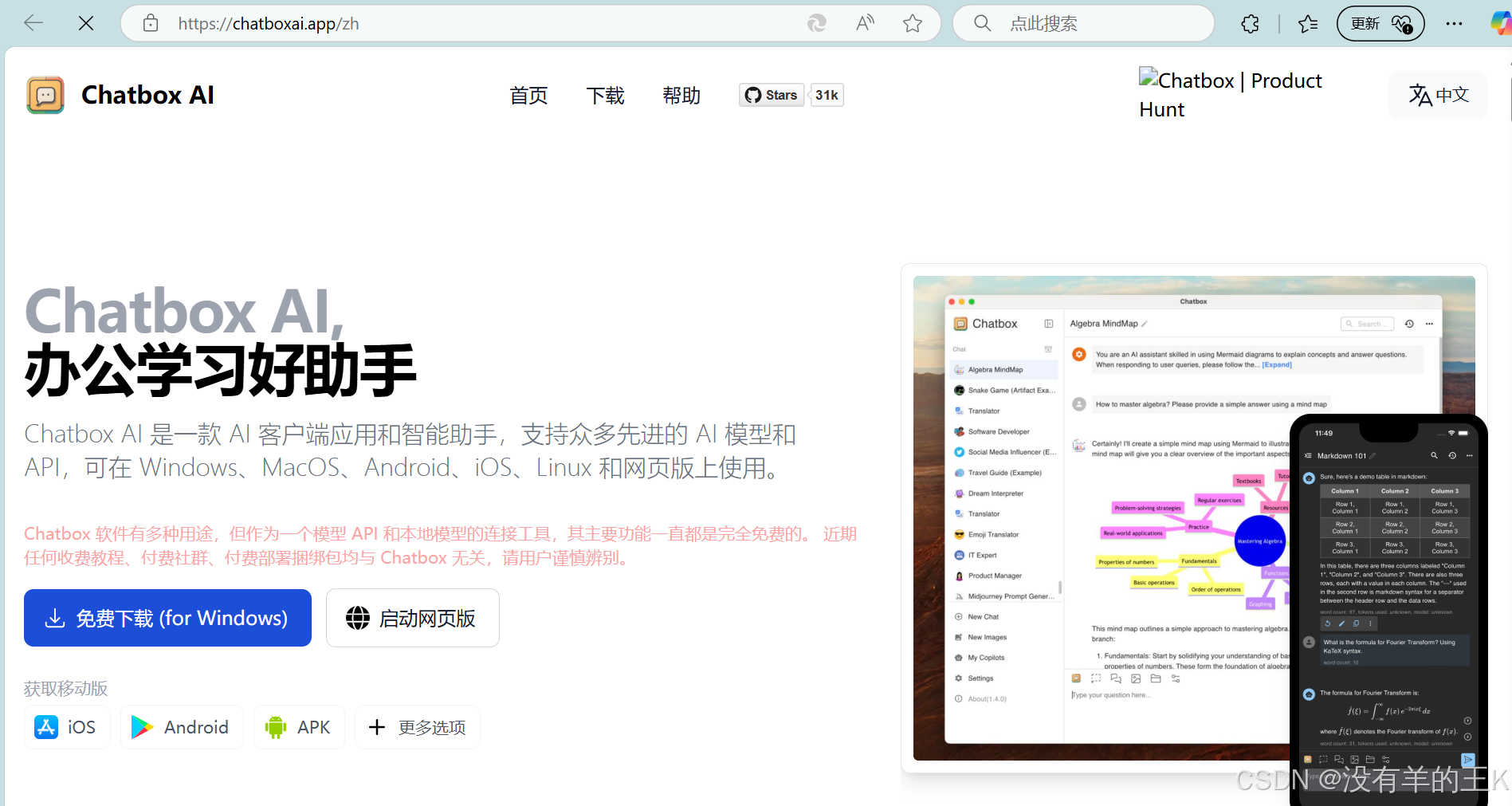Expand 更多选项 download options

click(x=418, y=727)
